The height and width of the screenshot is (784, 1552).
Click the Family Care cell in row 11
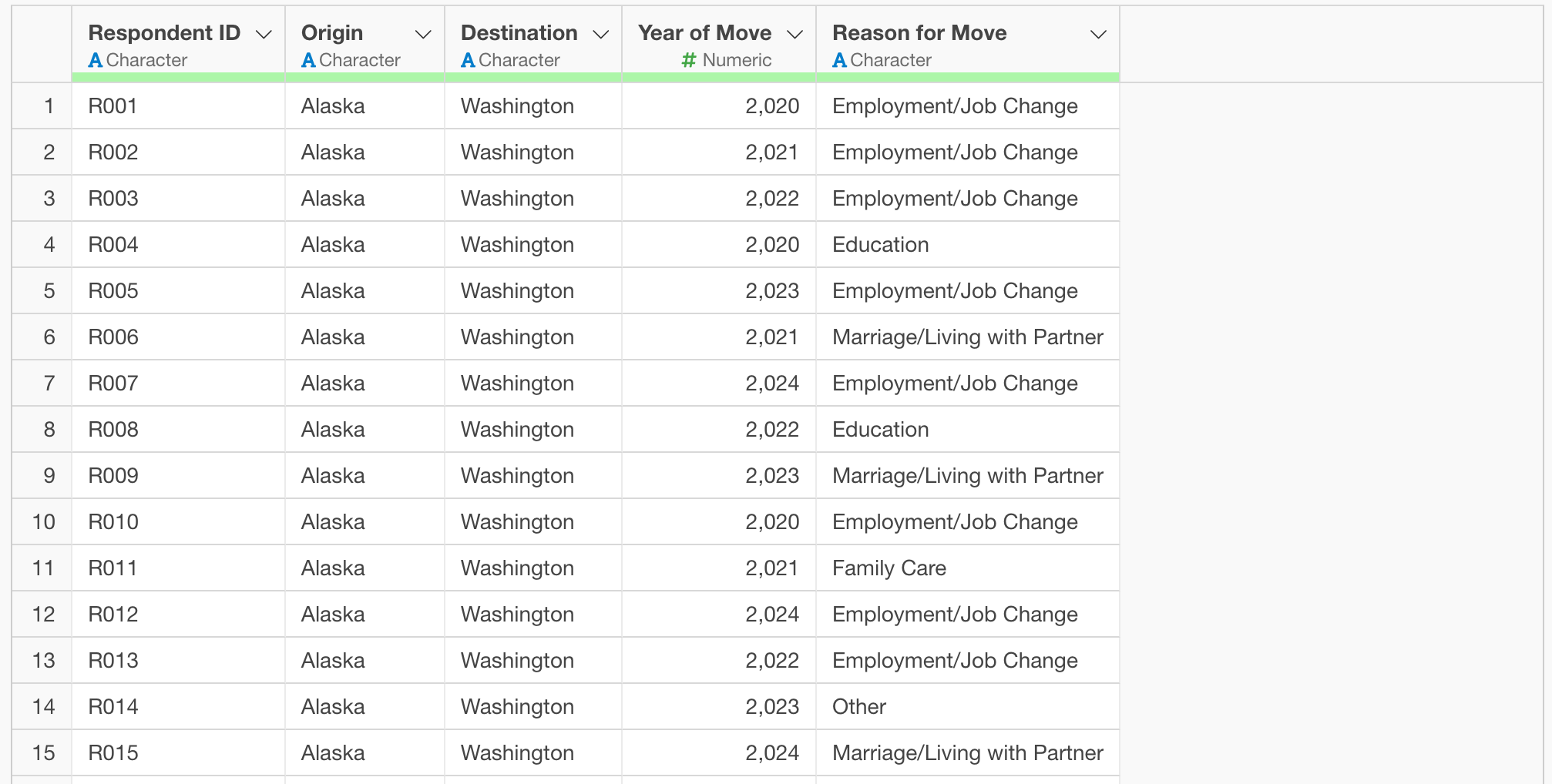[889, 568]
